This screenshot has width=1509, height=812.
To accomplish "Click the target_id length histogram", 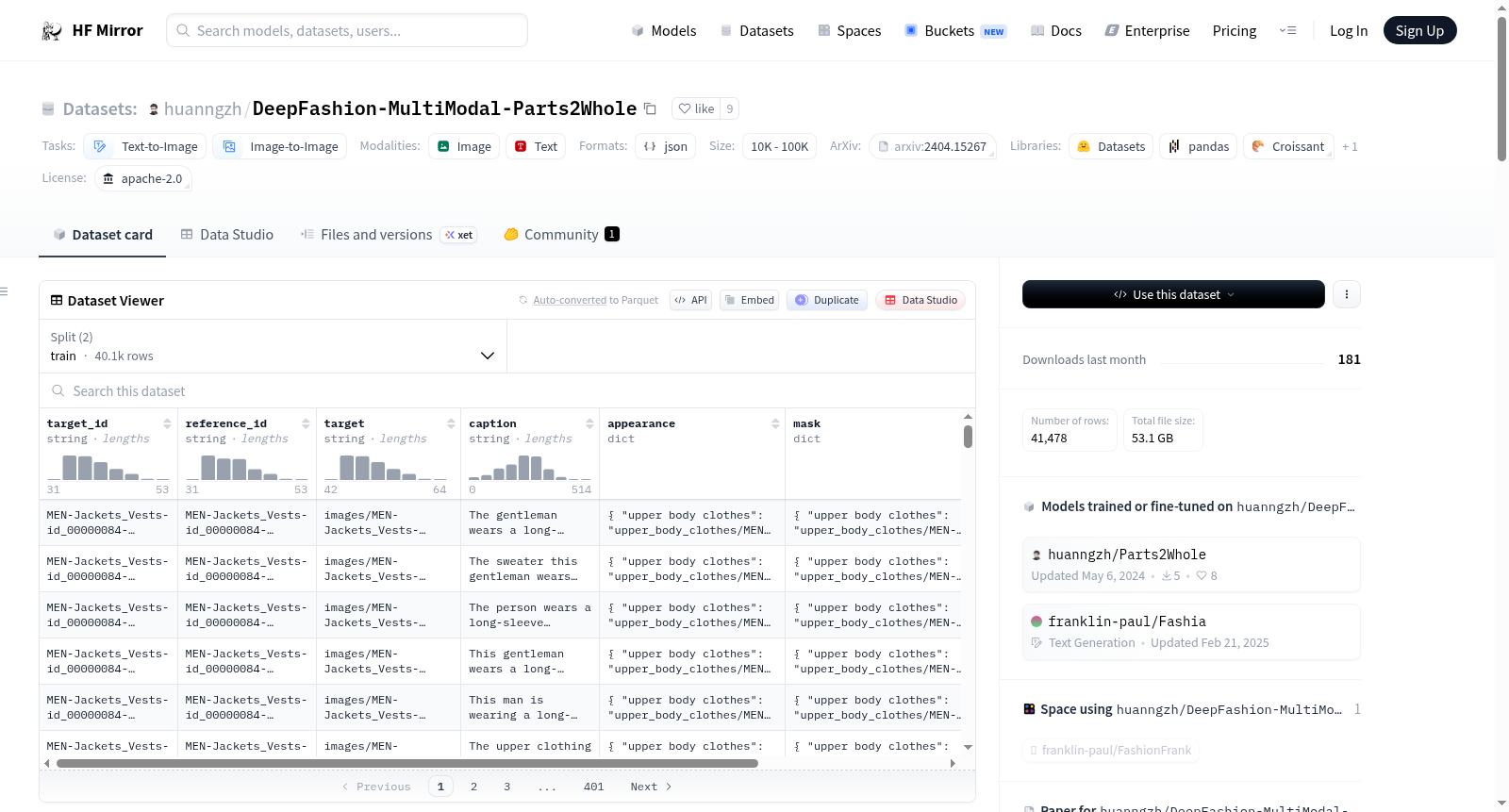I will (108, 468).
